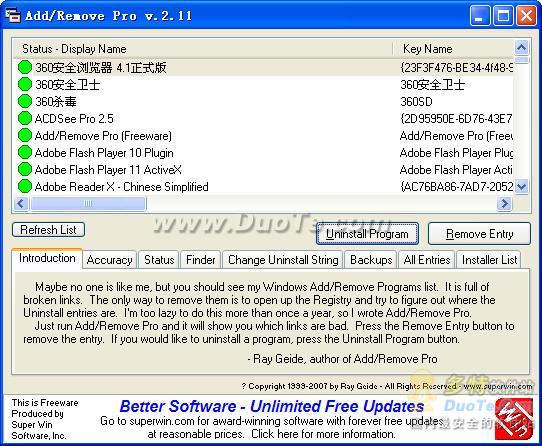542x446 pixels.
Task: Select Adobe Flash Player 10 Plugin entry
Action: 104,153
